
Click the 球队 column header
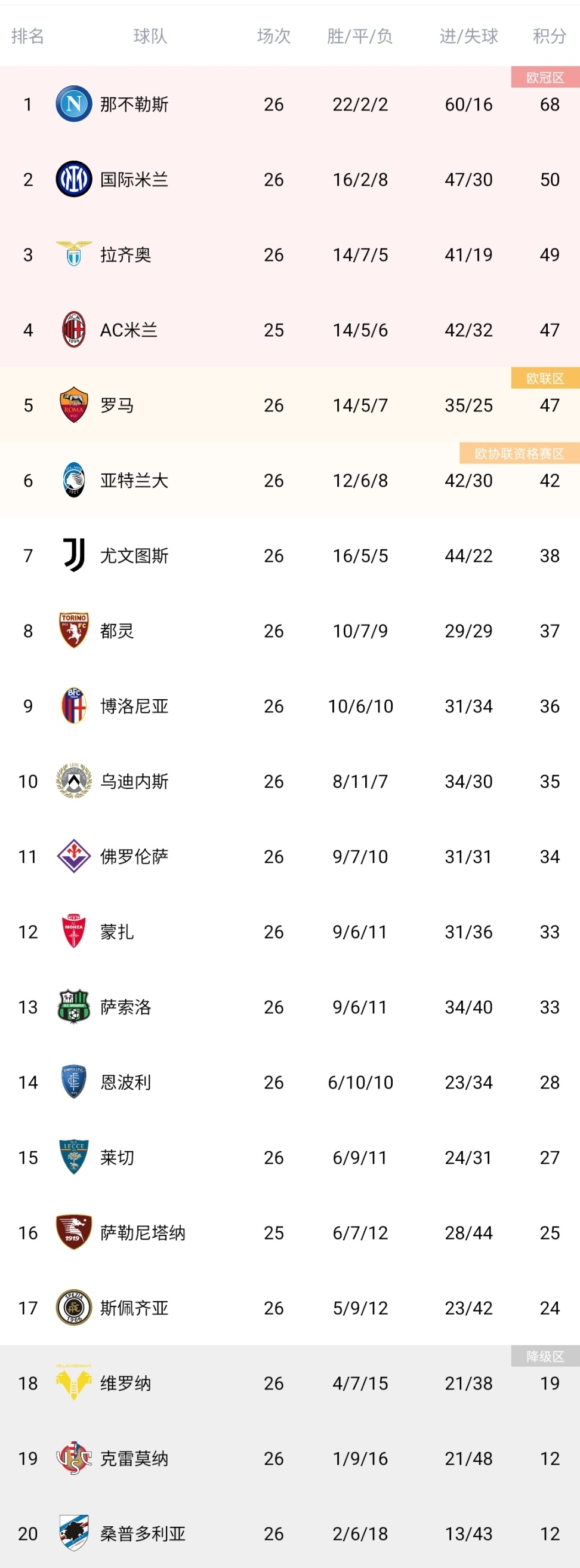coord(150,36)
